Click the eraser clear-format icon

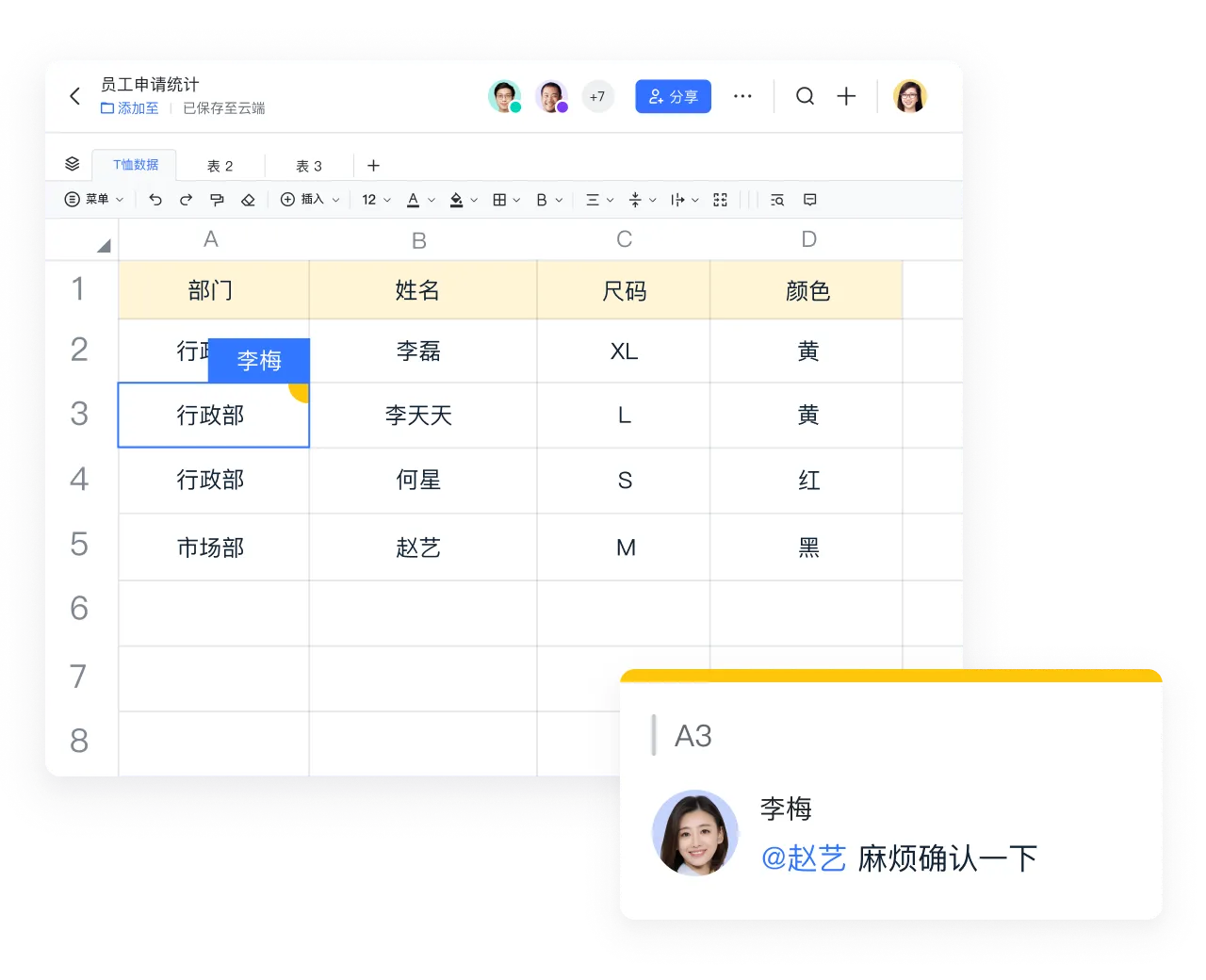(248, 200)
